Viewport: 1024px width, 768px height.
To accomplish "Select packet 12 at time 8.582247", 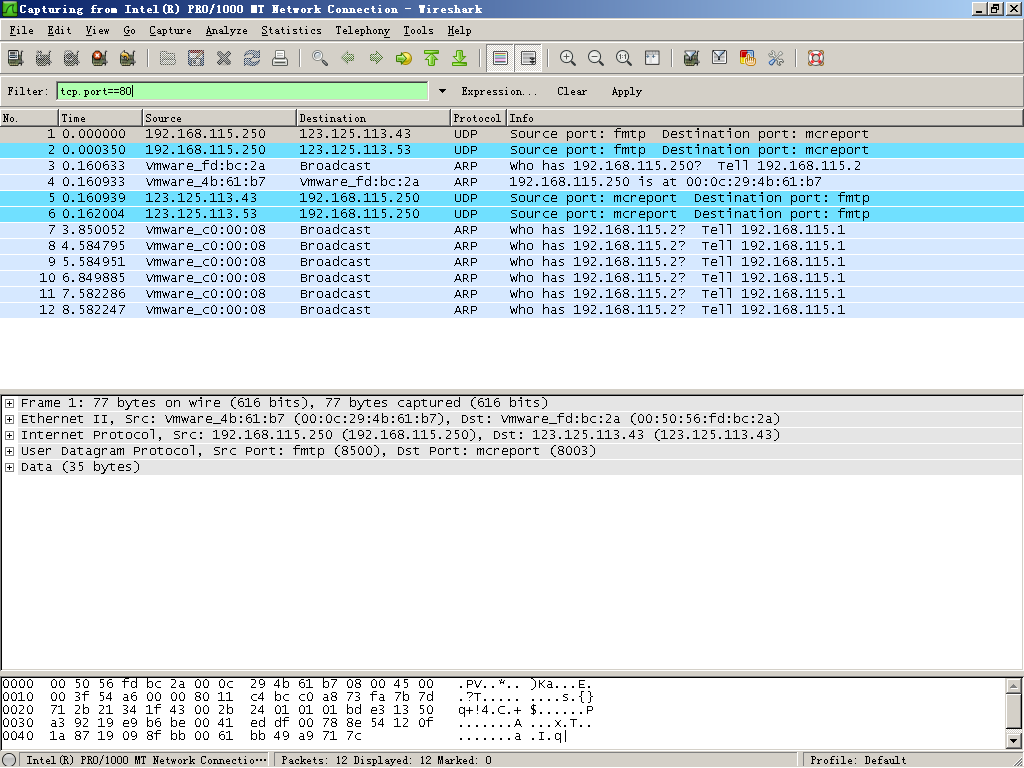I will point(512,310).
